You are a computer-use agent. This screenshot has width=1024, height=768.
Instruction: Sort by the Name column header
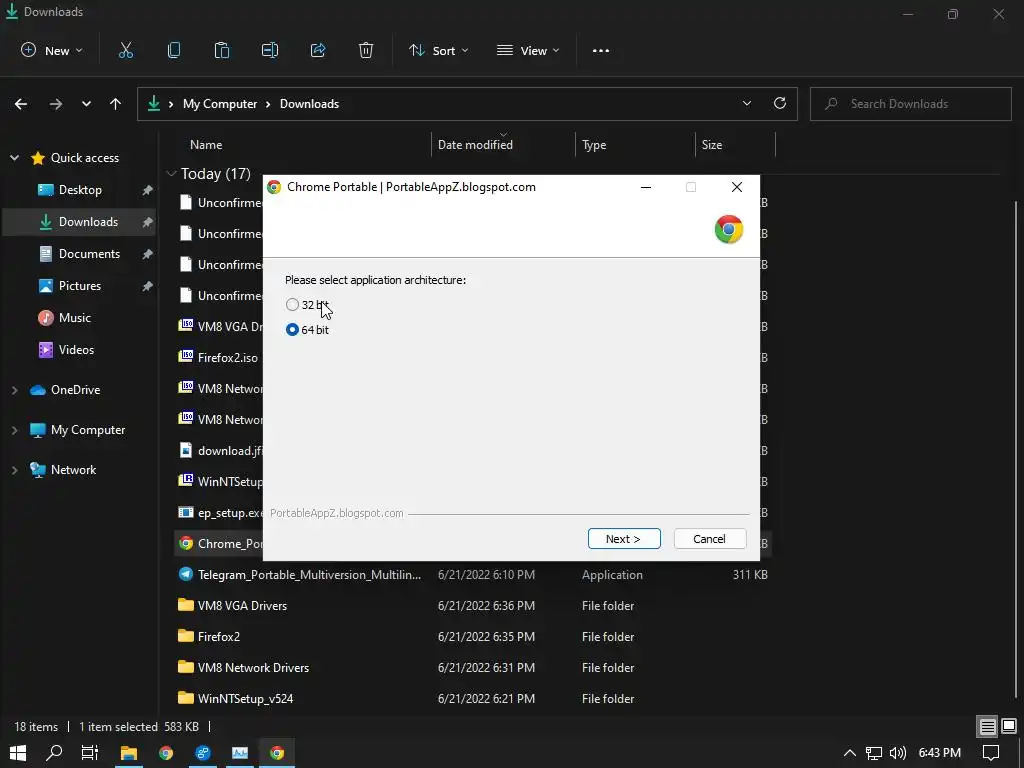[x=206, y=145]
